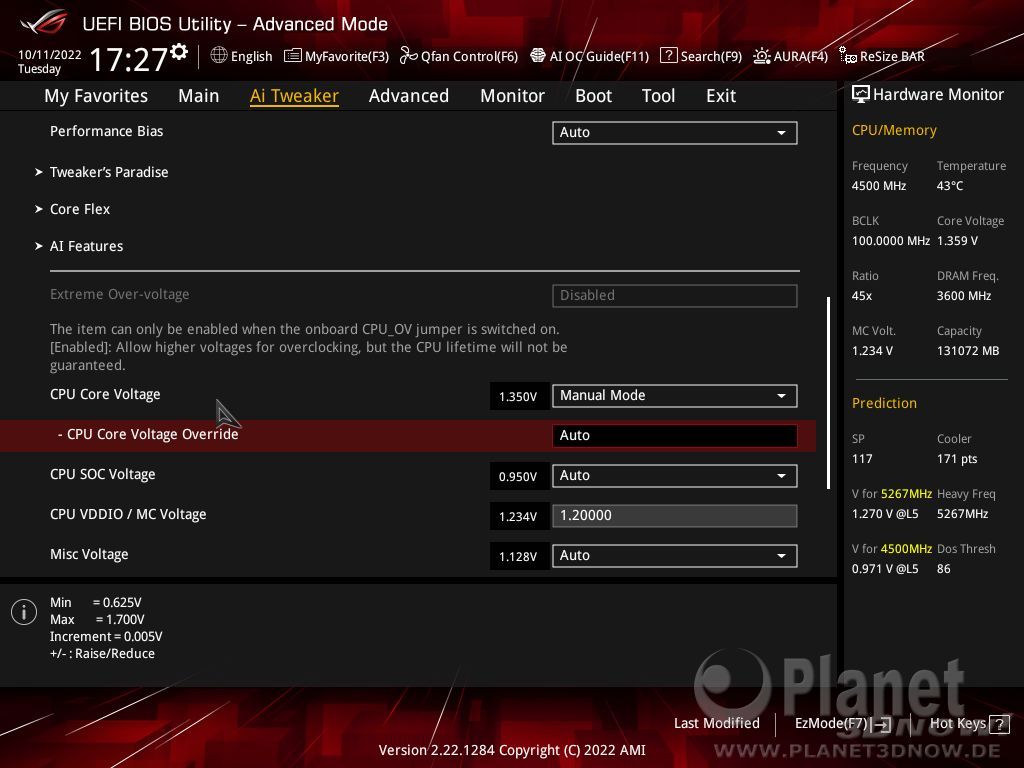Screen dimensions: 1024x768
Task: Select the Ai Tweaker tab
Action: pyautogui.click(x=294, y=96)
